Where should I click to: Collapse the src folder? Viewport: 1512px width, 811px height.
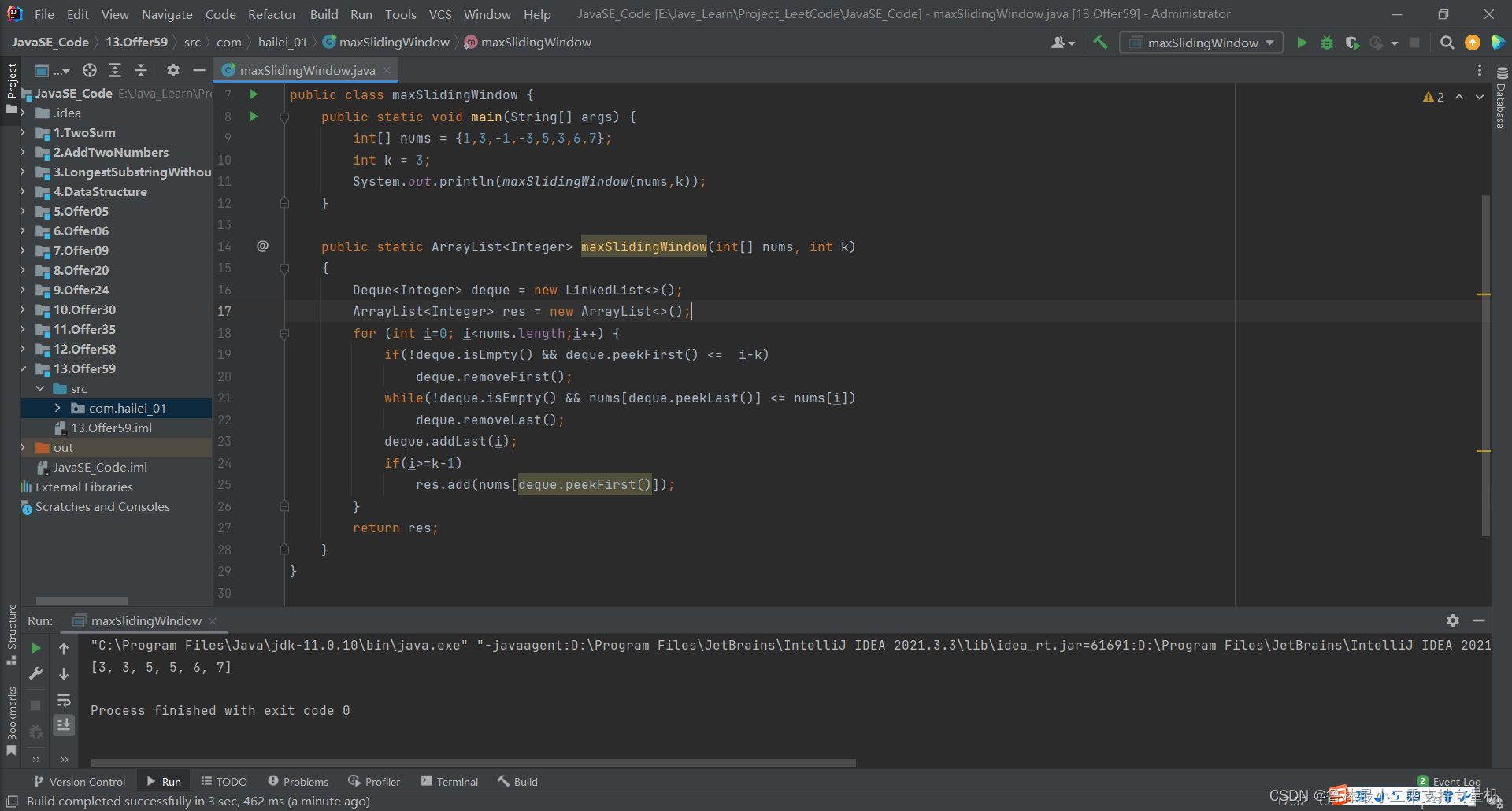[40, 389]
